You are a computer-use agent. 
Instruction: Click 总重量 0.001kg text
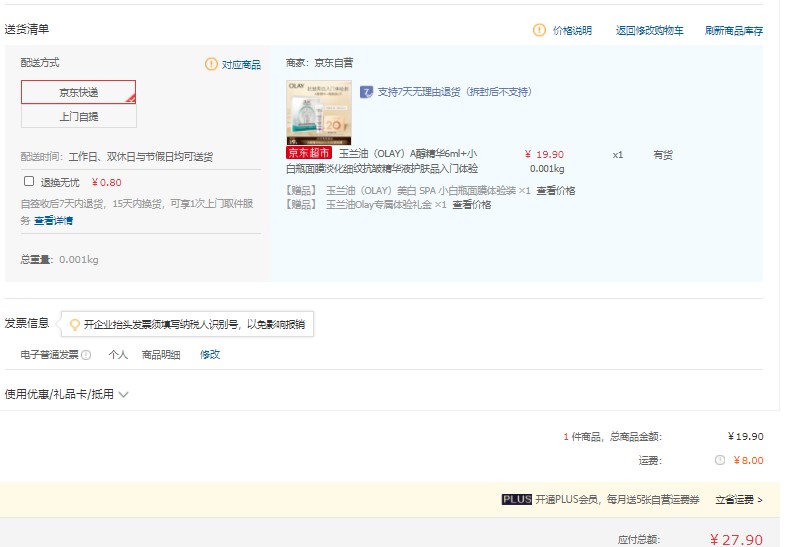(59, 260)
